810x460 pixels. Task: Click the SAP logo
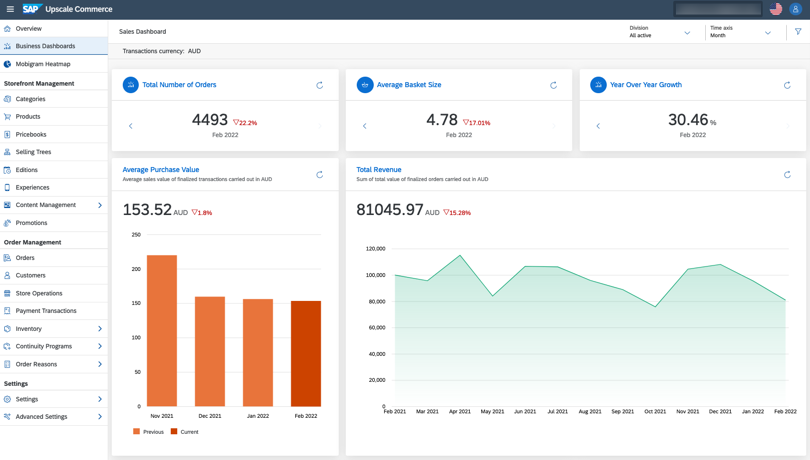click(32, 9)
